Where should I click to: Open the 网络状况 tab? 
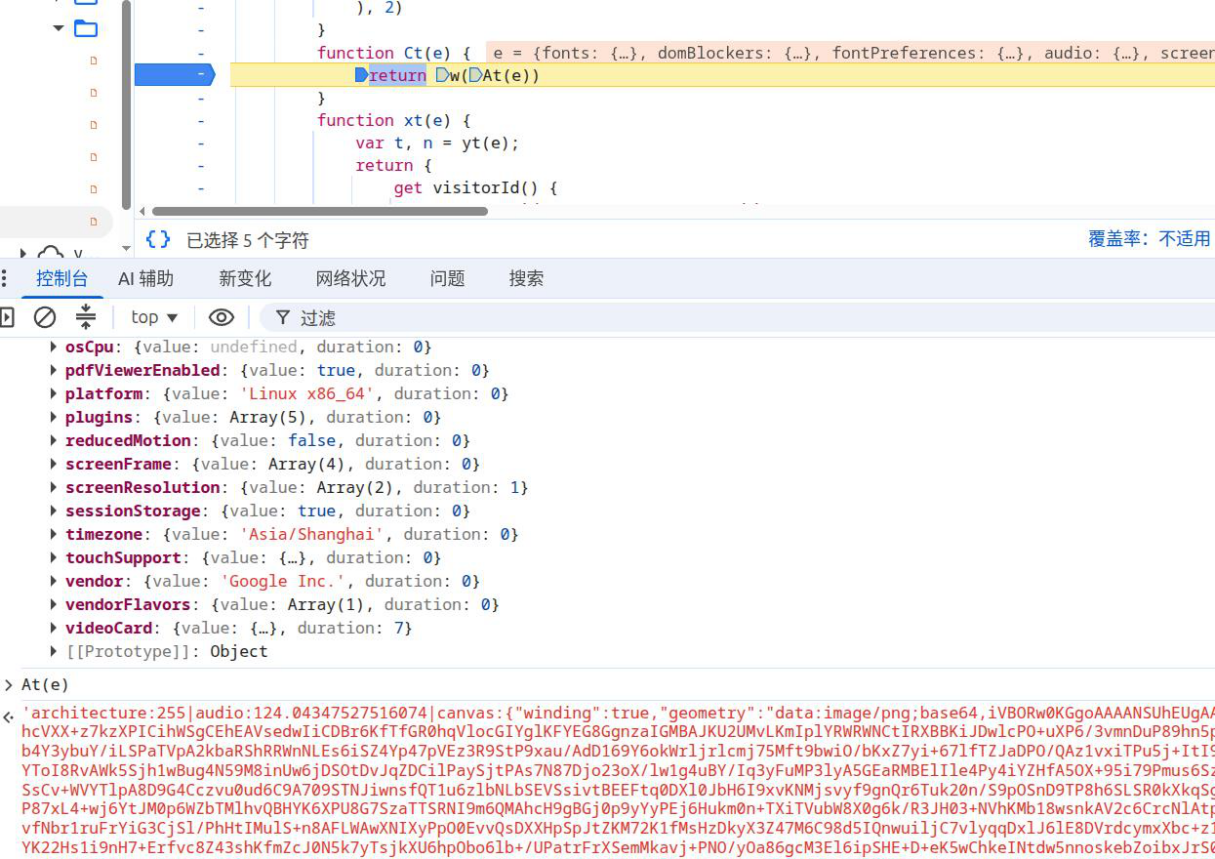(x=351, y=279)
